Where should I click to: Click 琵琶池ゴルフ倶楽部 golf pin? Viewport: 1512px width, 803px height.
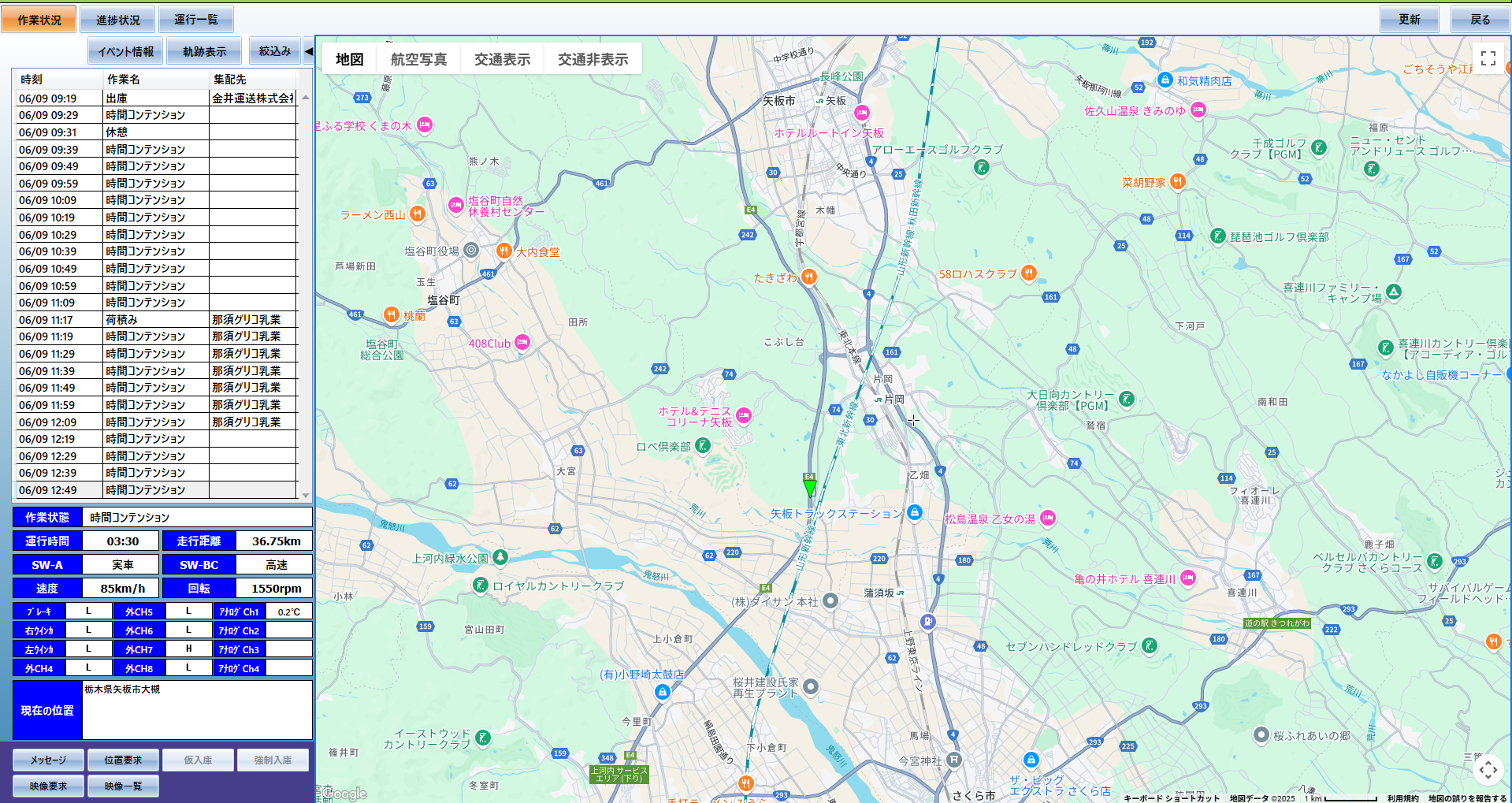[x=1217, y=236]
